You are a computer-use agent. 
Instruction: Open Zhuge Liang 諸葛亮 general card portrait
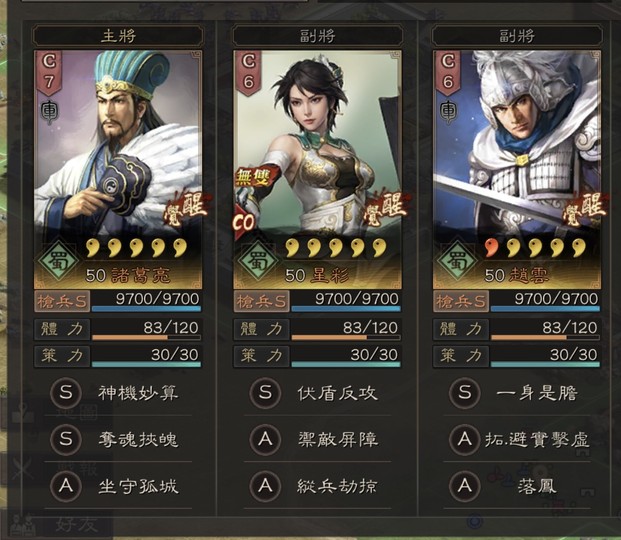coord(118,170)
